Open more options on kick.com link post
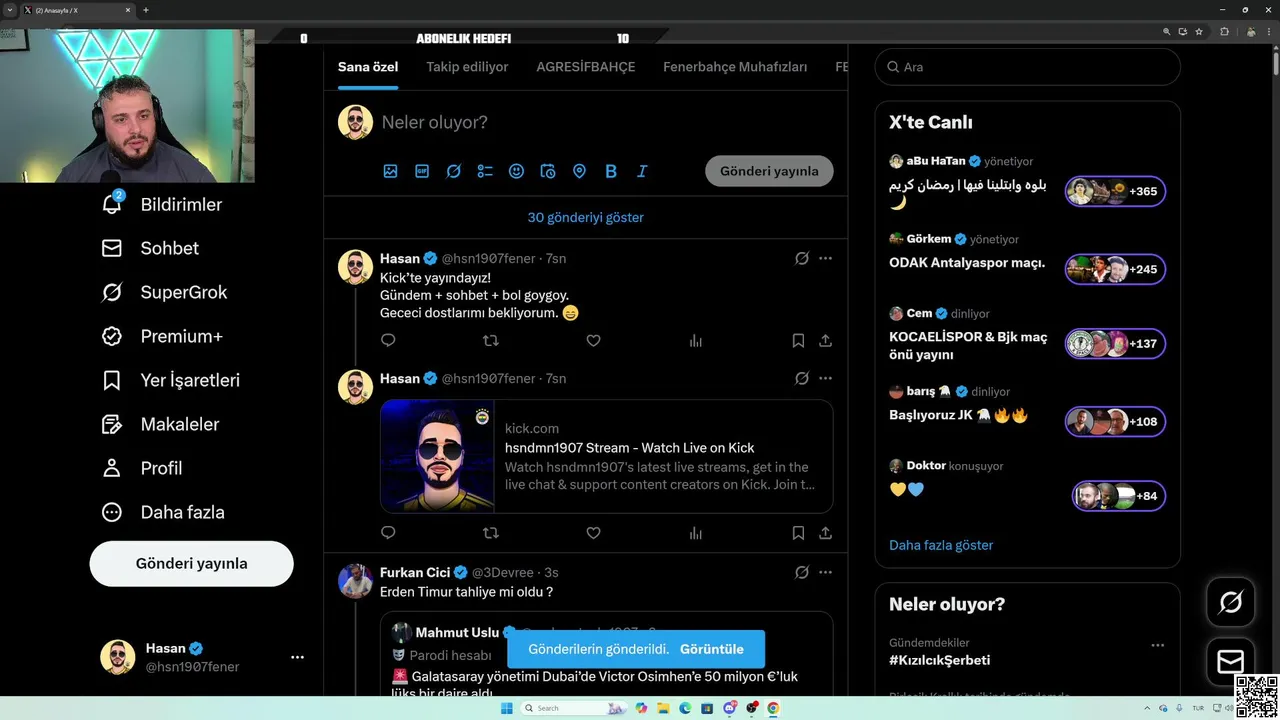This screenshot has height=720, width=1280. click(825, 378)
